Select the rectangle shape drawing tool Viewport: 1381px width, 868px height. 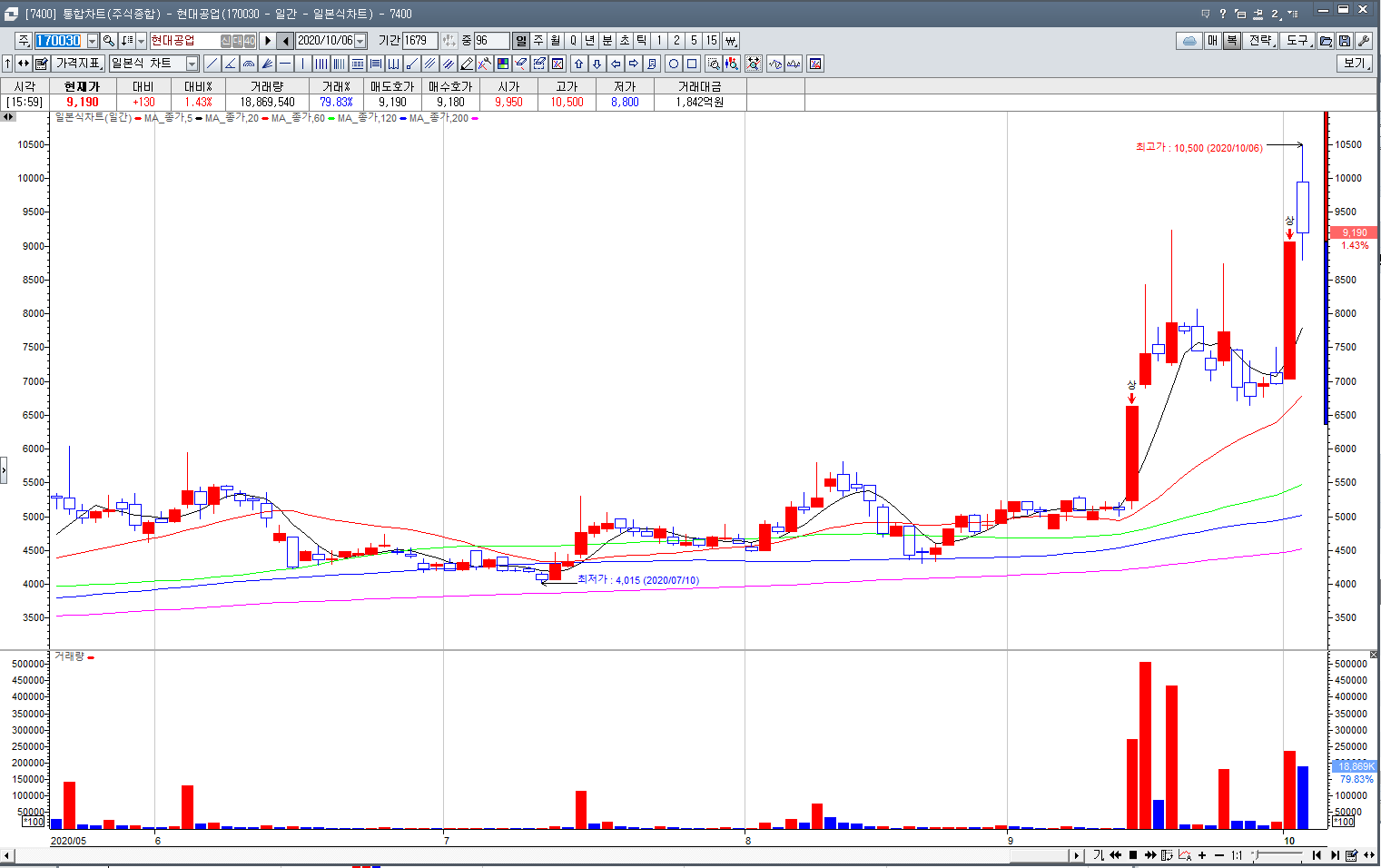click(x=692, y=64)
